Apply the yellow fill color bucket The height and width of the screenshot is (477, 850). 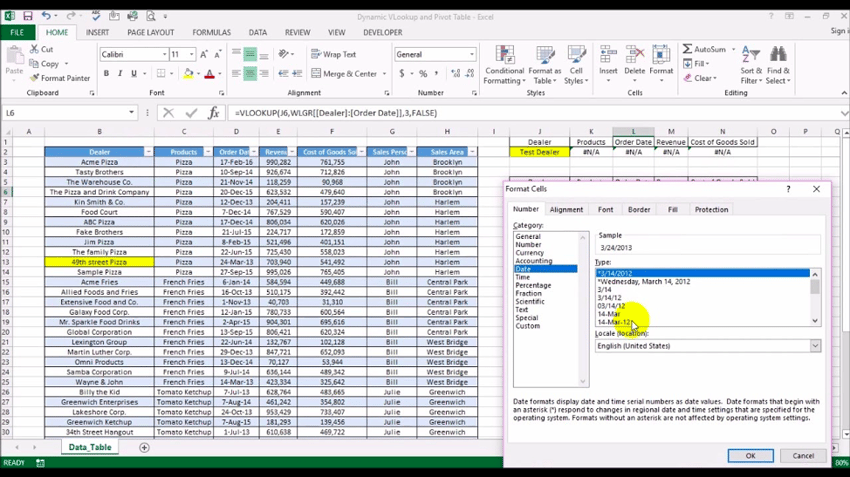(x=188, y=73)
